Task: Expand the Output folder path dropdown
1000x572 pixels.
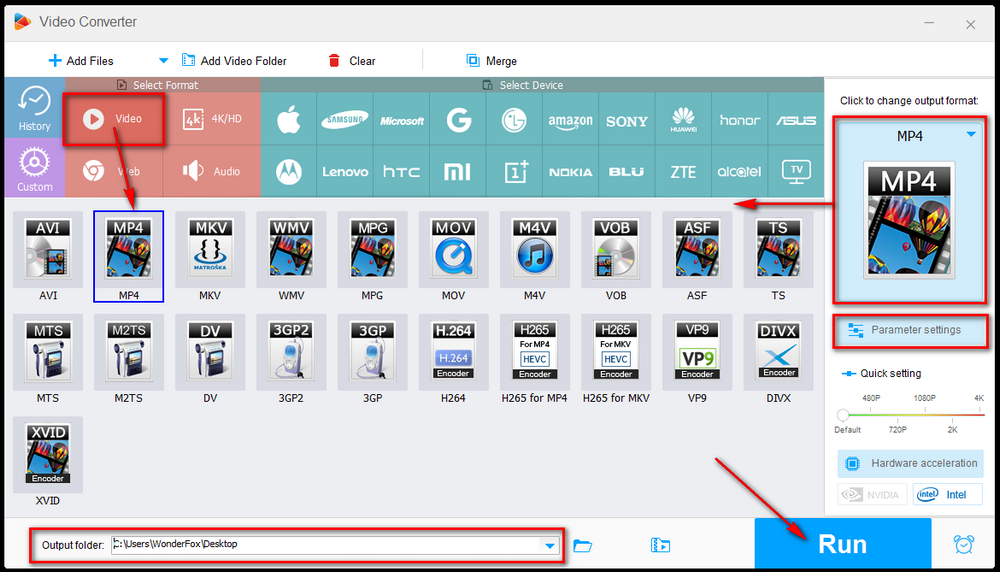Action: [549, 545]
